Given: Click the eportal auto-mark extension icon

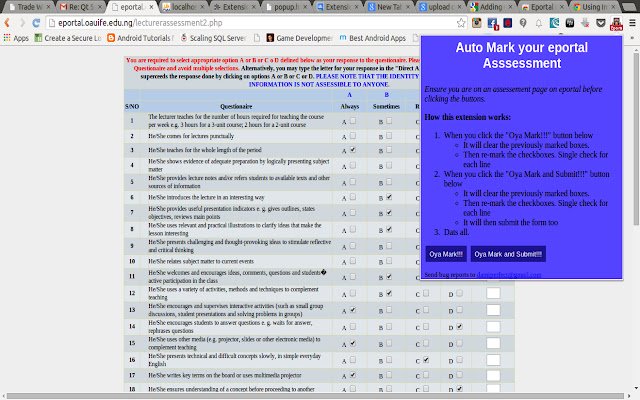Looking at the screenshot, I should click(616, 24).
